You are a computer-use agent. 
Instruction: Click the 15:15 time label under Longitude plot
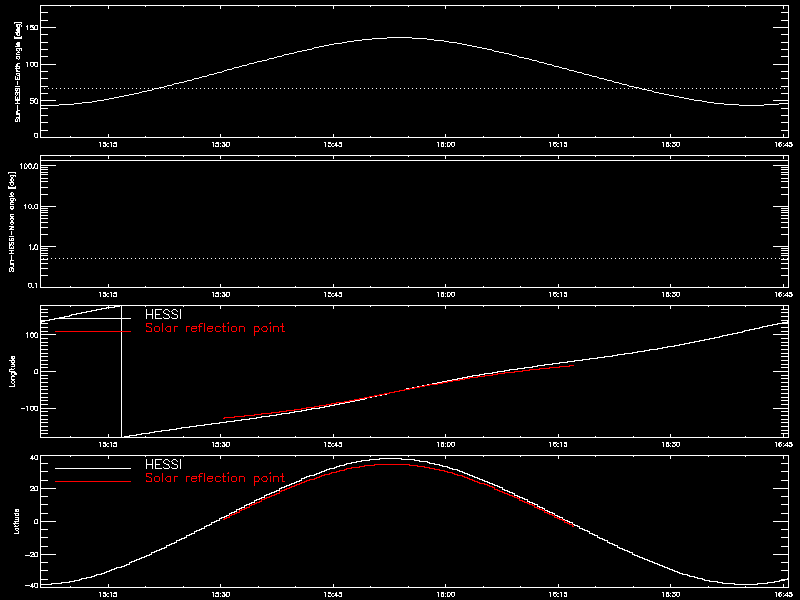point(108,445)
